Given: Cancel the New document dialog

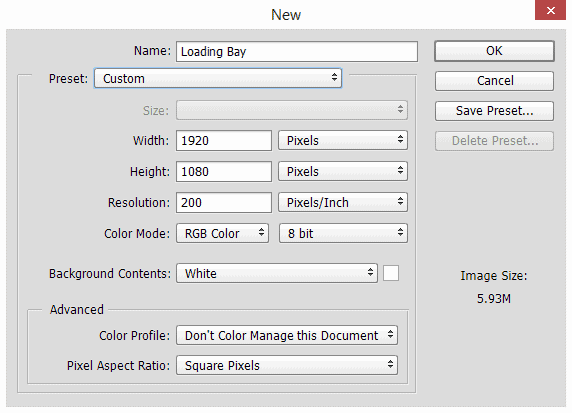Looking at the screenshot, I should point(494,81).
